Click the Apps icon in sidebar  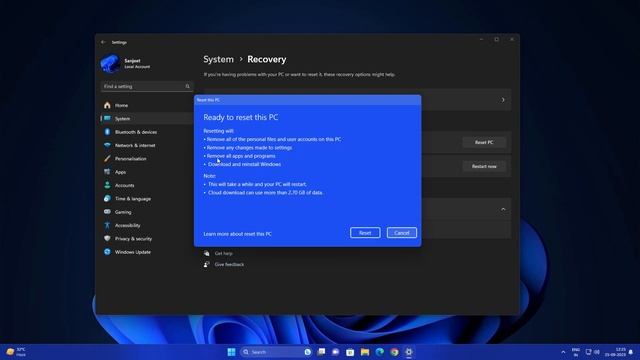click(x=107, y=172)
